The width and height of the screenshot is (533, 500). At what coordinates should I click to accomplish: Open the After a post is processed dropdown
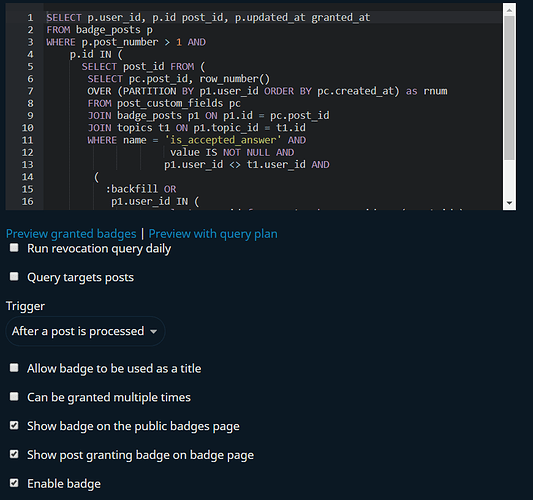85,331
